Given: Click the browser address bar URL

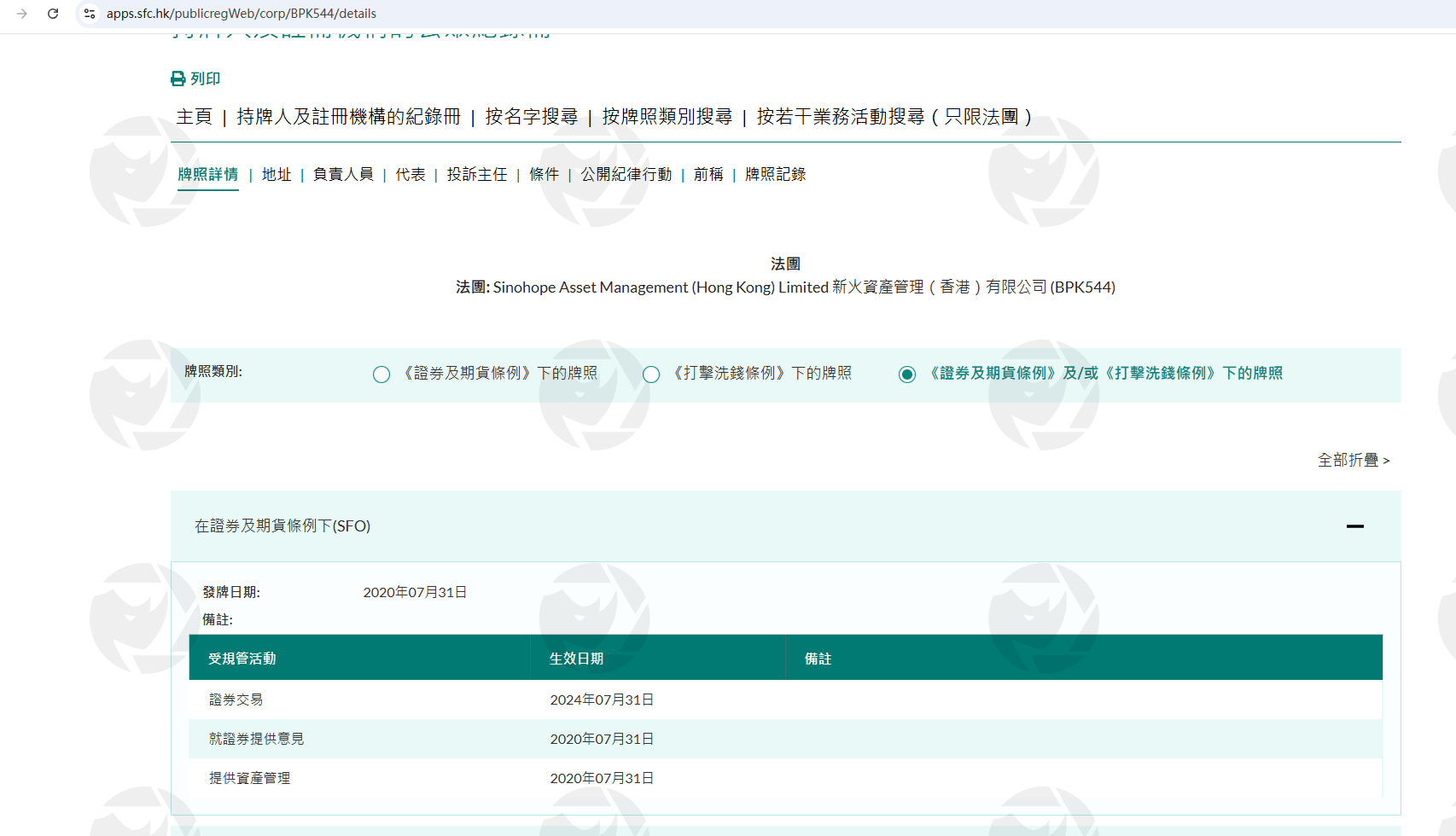Looking at the screenshot, I should click(x=242, y=14).
